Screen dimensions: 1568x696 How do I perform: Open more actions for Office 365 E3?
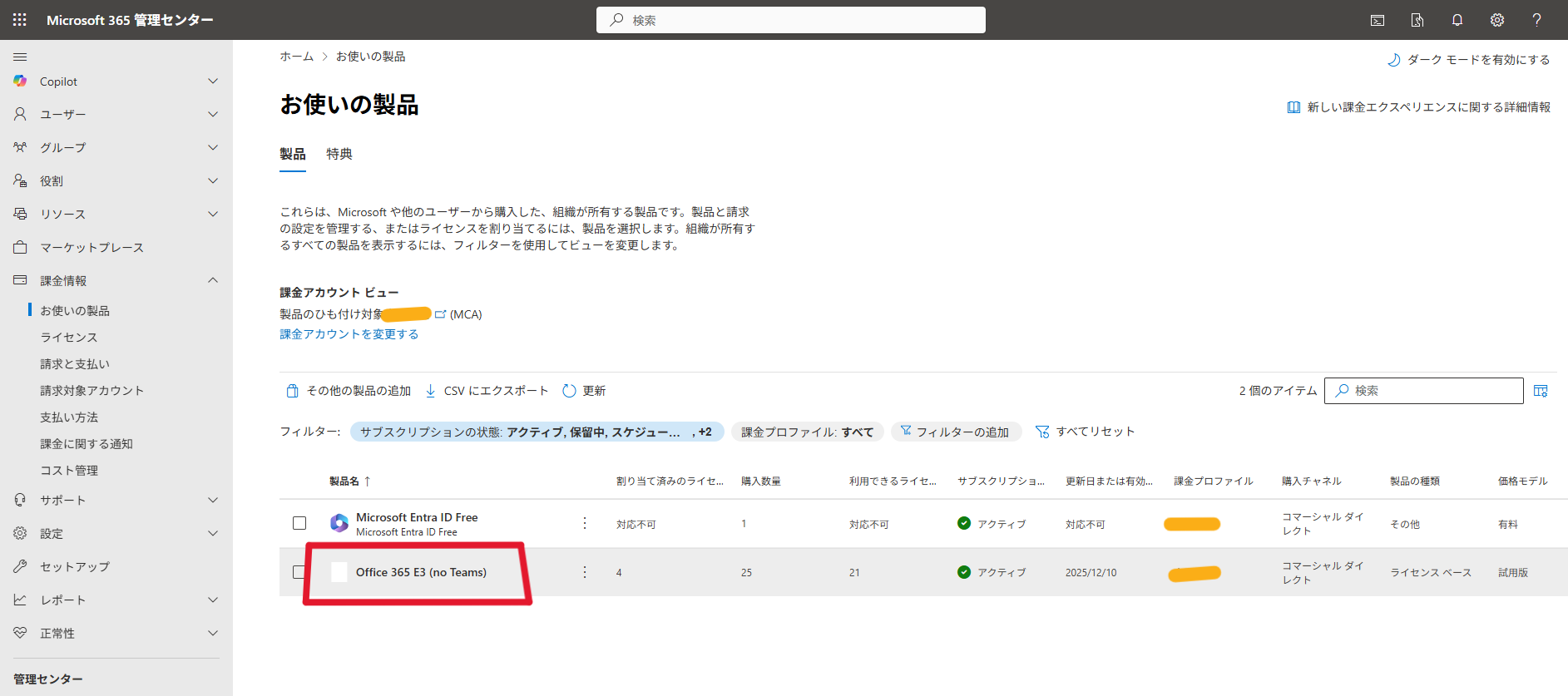click(585, 572)
